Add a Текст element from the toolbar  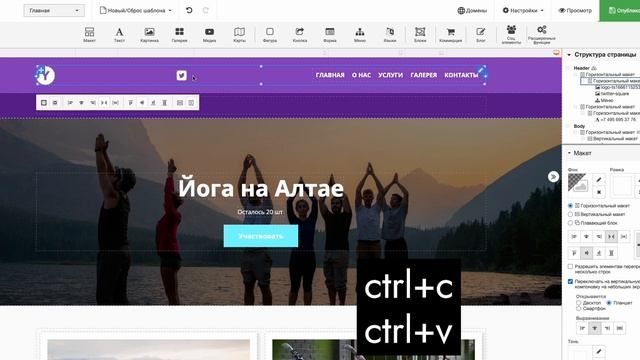[x=119, y=35]
